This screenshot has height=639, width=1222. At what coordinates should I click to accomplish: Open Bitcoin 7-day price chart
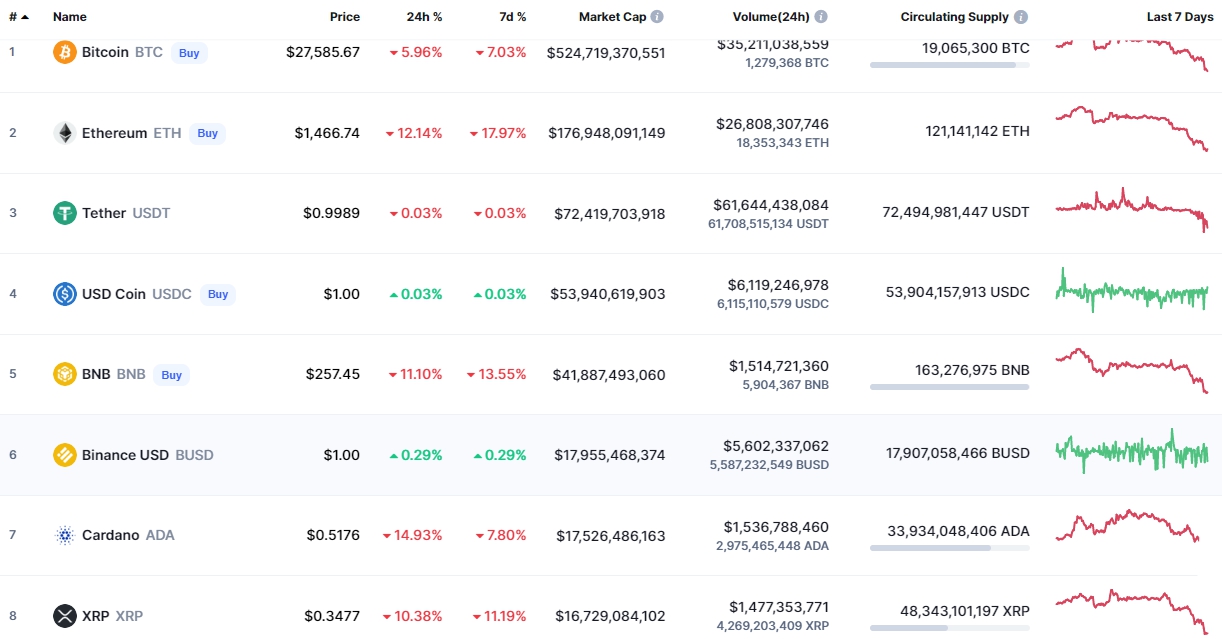coord(1132,54)
